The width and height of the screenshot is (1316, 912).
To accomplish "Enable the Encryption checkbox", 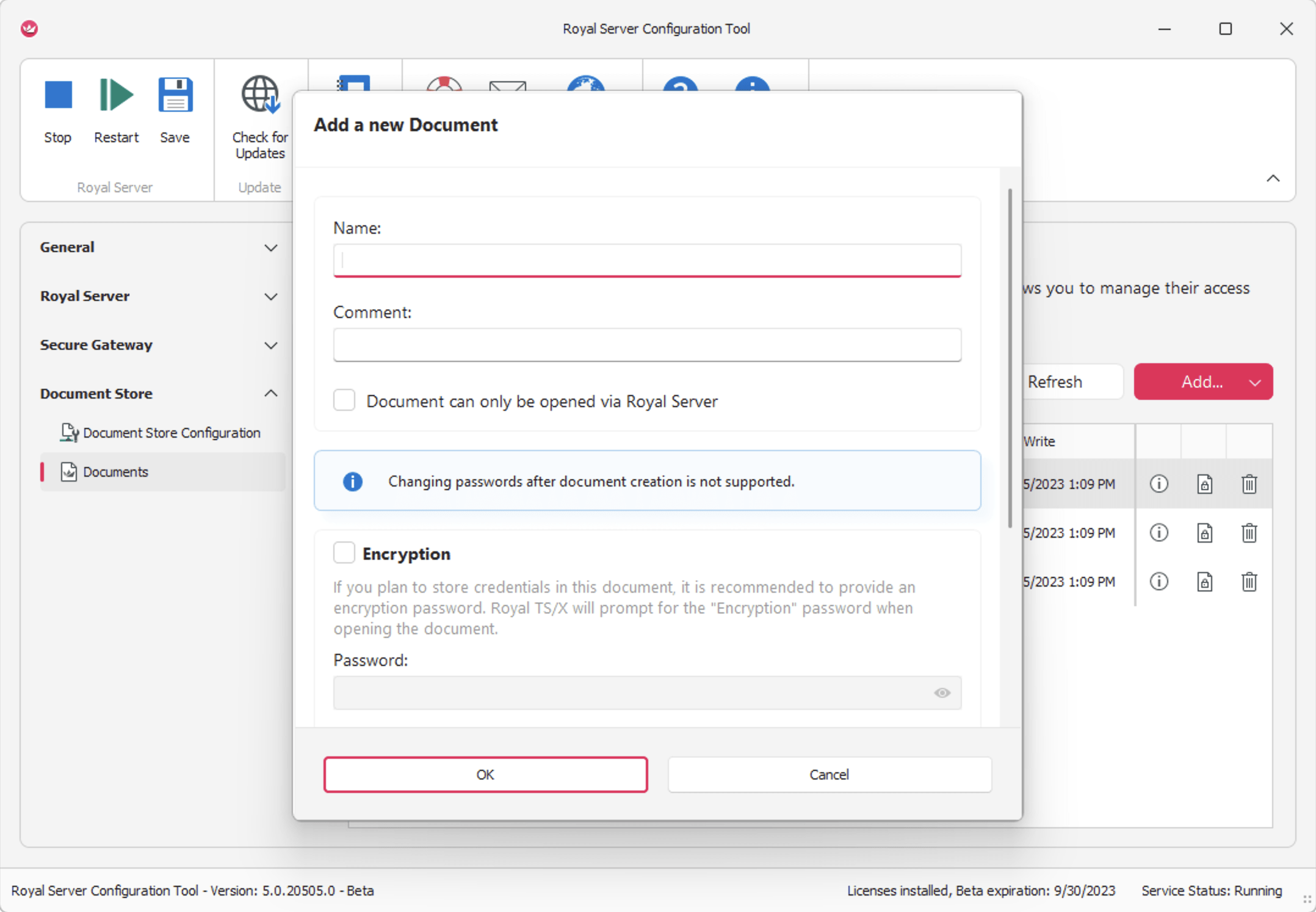I will (x=344, y=553).
